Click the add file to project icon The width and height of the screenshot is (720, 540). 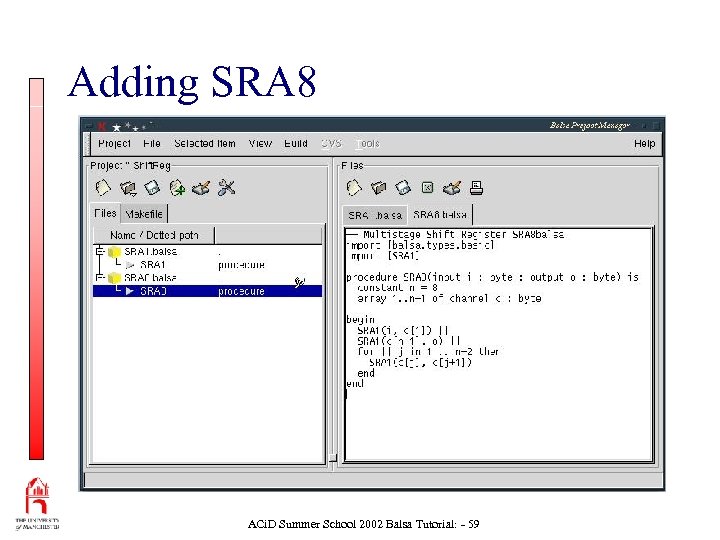(177, 188)
